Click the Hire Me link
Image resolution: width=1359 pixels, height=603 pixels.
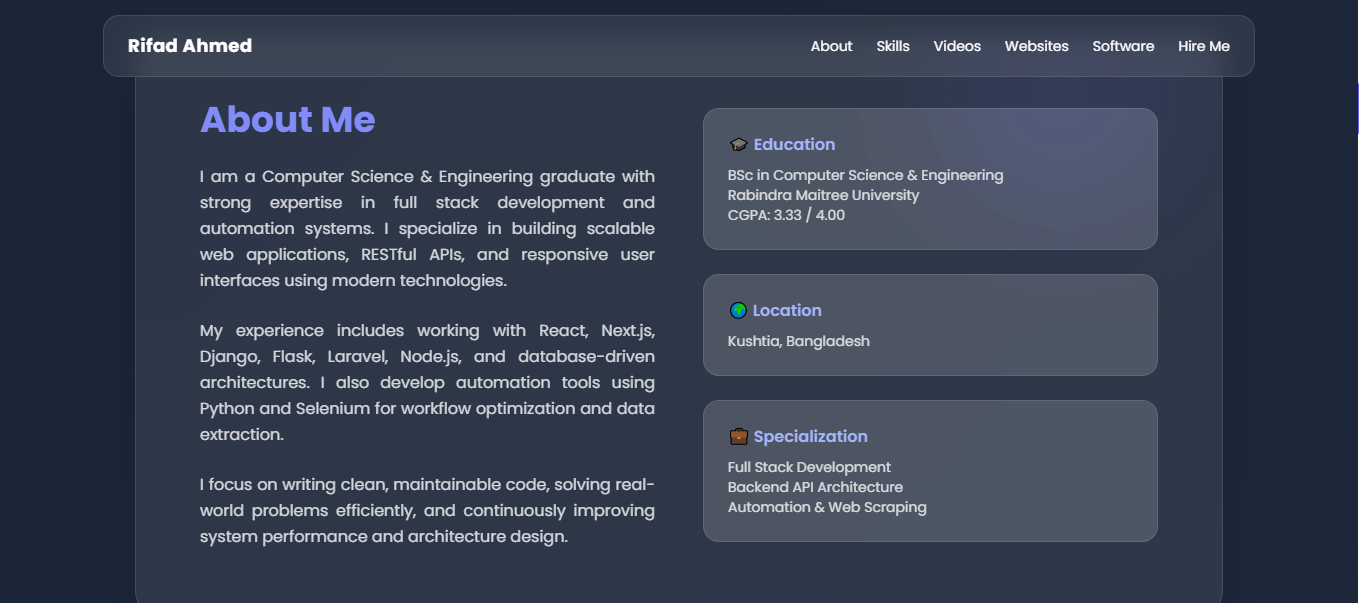pyautogui.click(x=1204, y=46)
